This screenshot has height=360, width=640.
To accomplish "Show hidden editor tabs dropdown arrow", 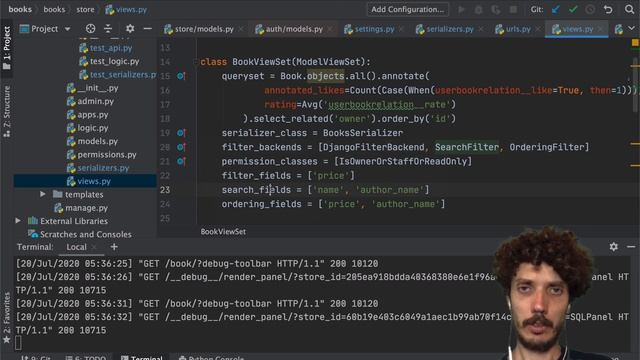I will click(x=631, y=29).
